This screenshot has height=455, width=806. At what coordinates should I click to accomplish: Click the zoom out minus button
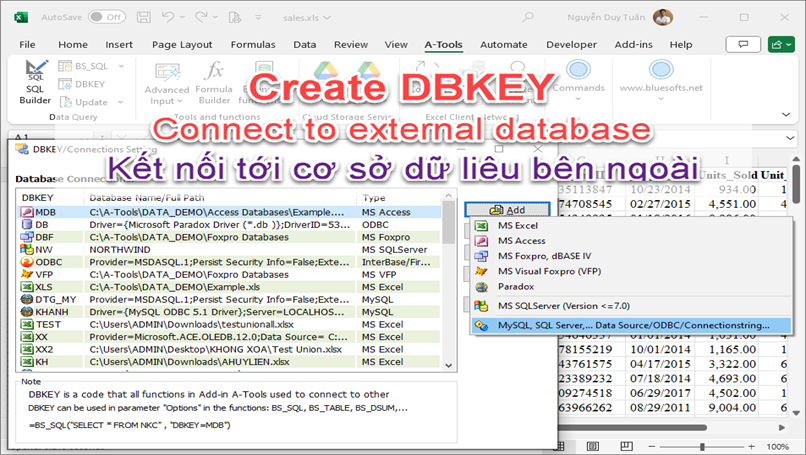click(x=652, y=447)
